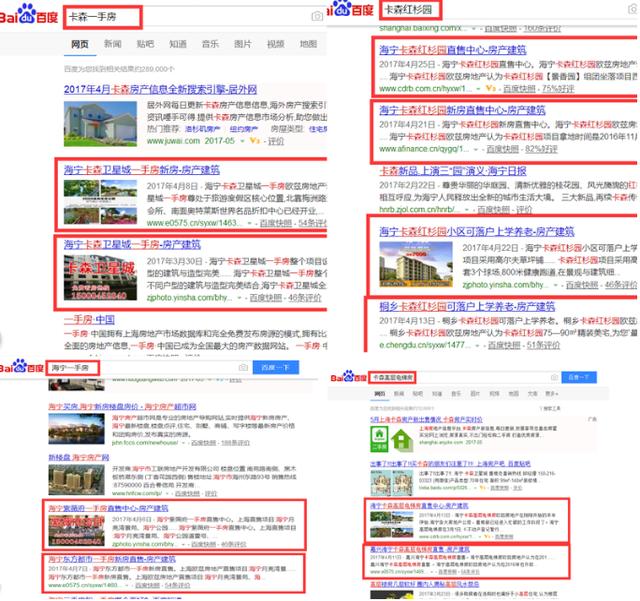Open 海宁买房 海宁新房楼盘房价 result link
The image size is (640, 601).
[122, 407]
